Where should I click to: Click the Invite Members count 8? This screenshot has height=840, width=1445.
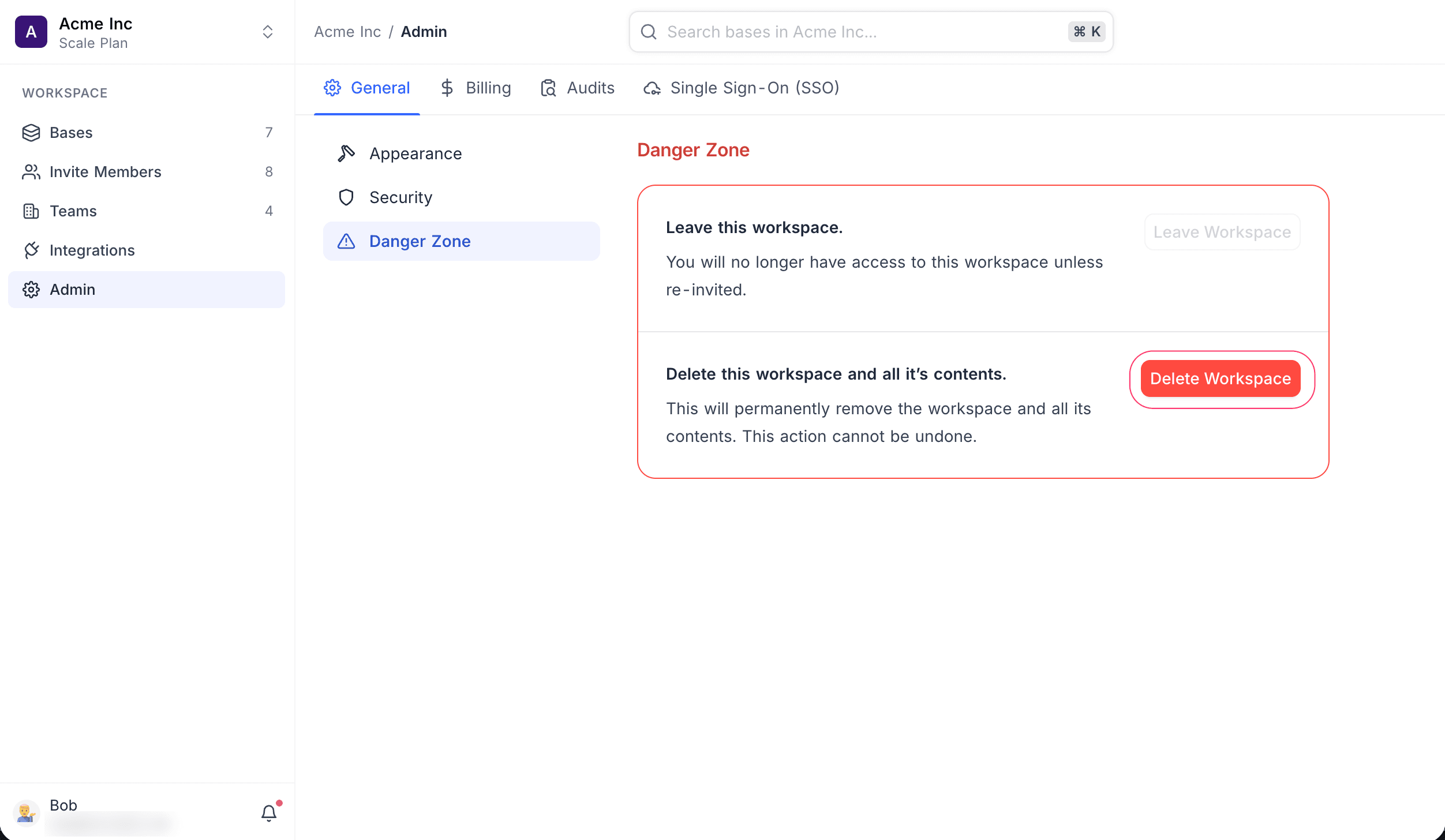click(269, 172)
